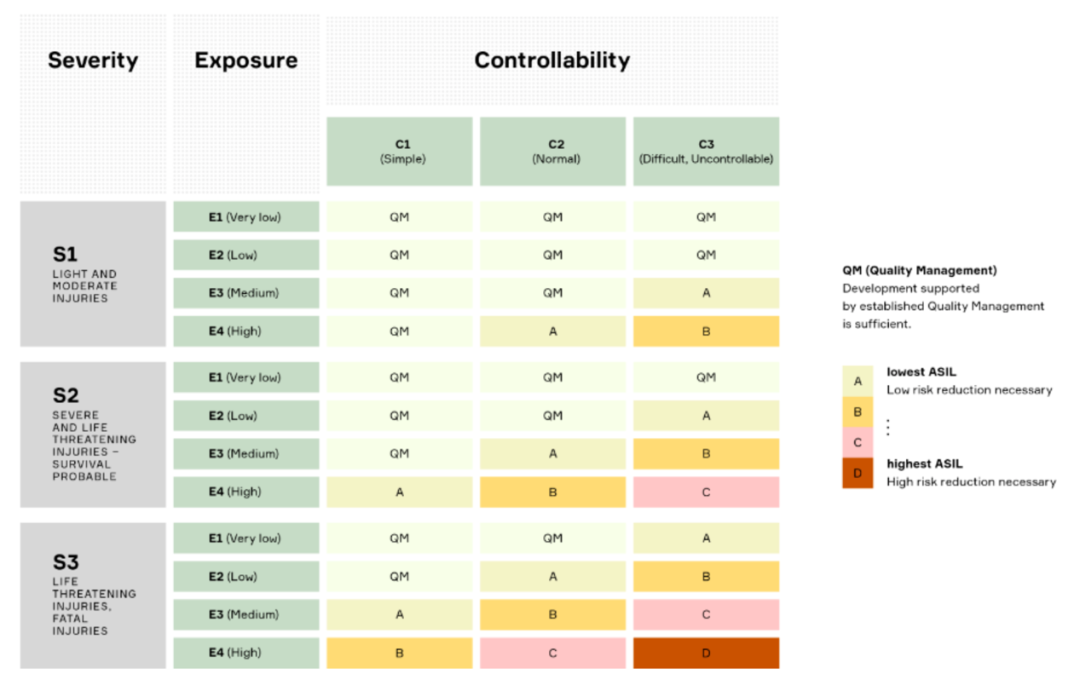Select the ASIL C cell in the S2 E4 row
Image resolution: width=1080 pixels, height=685 pixels.
coord(706,492)
